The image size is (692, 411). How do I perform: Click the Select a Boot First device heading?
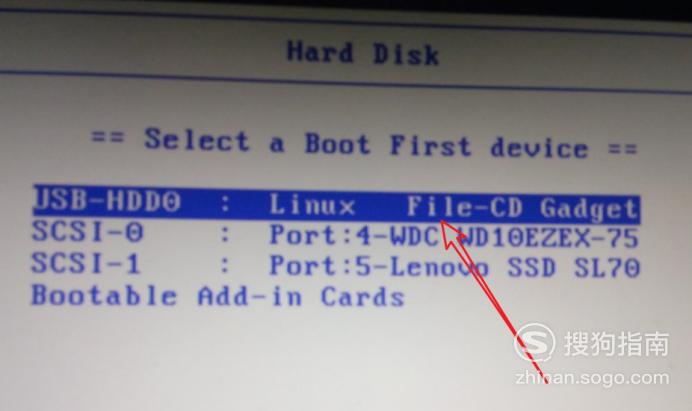(365, 143)
